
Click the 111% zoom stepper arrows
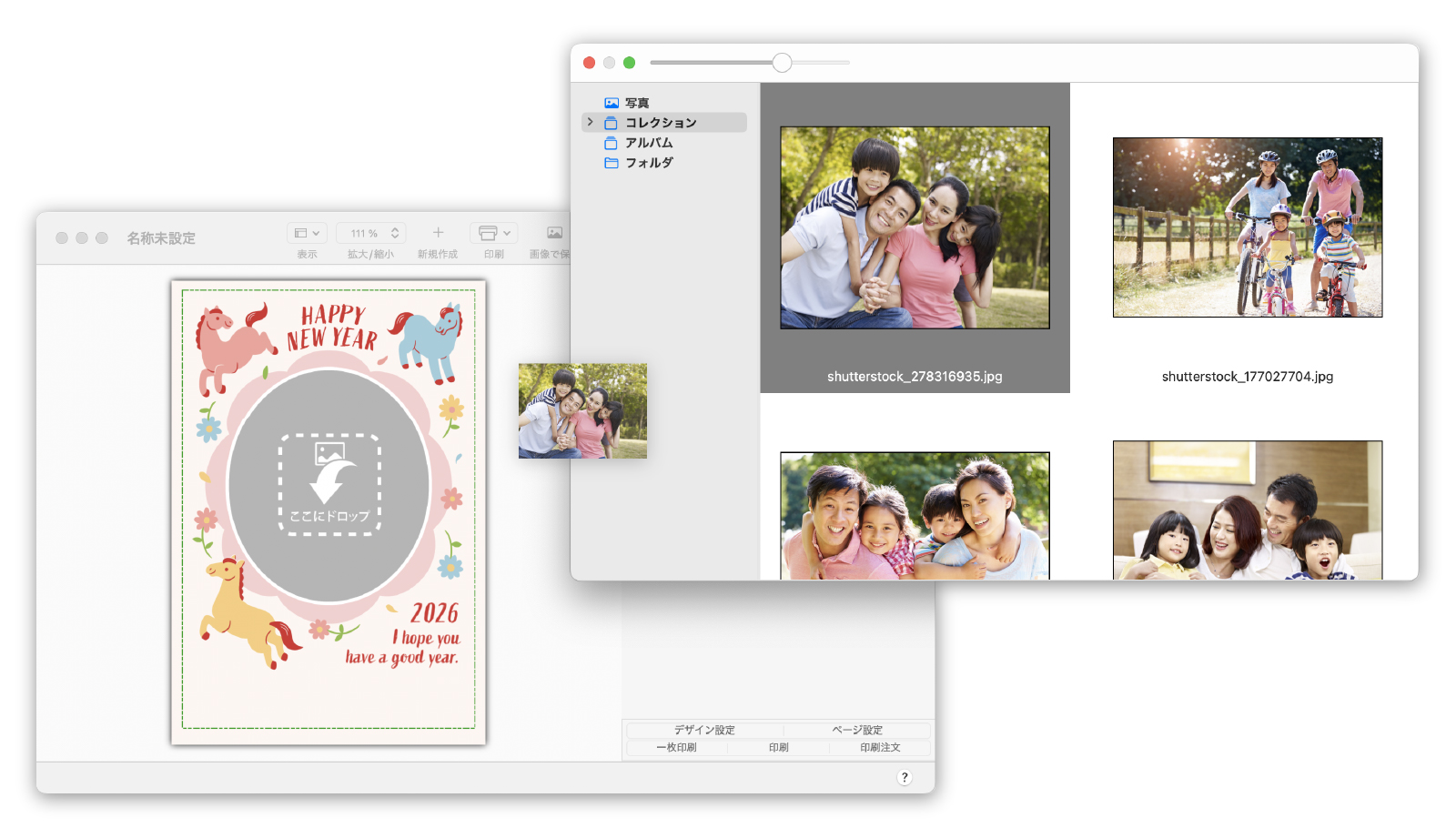[x=395, y=233]
